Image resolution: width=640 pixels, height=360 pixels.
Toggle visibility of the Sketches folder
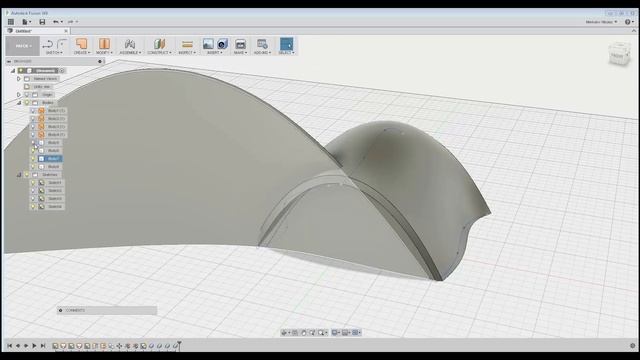[27, 175]
